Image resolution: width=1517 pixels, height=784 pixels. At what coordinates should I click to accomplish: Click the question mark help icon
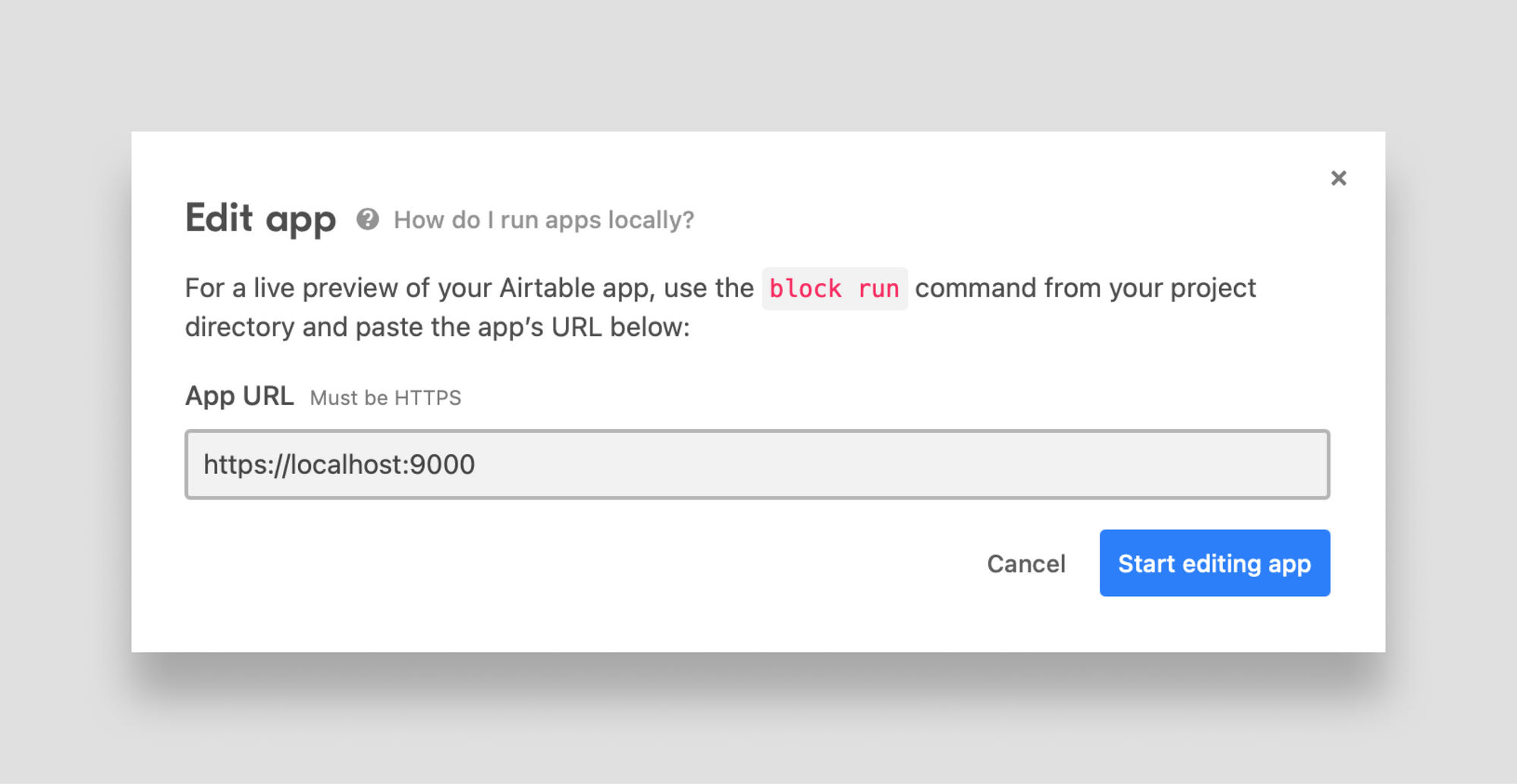(368, 219)
